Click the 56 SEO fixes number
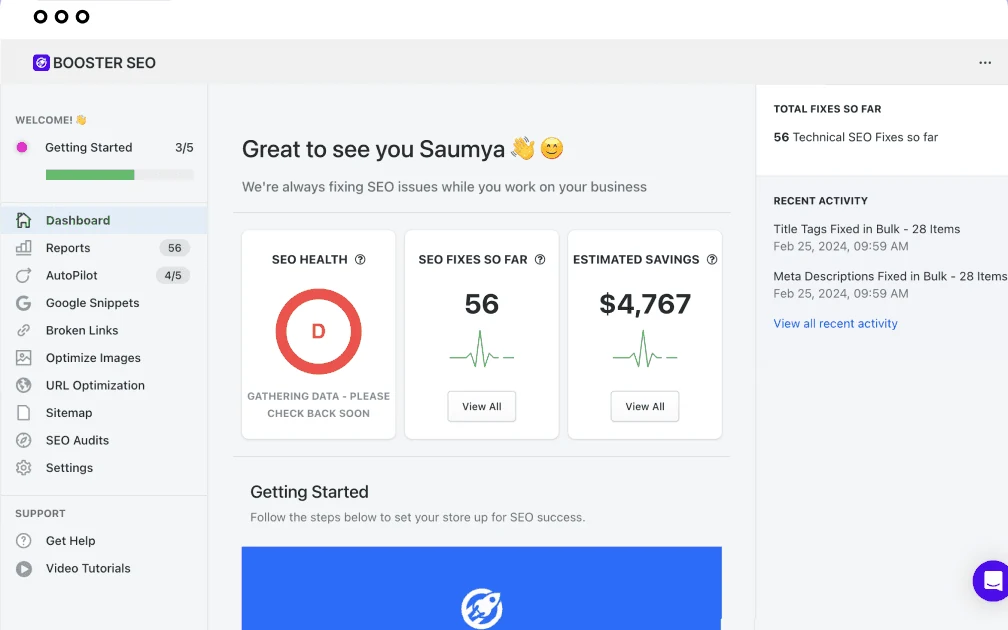Image resolution: width=1008 pixels, height=630 pixels. [x=482, y=304]
